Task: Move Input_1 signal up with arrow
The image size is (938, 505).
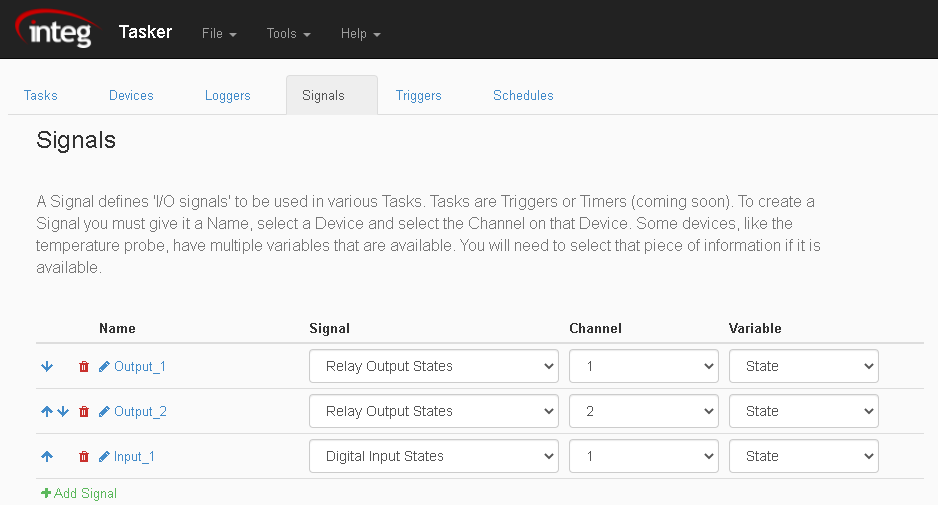Action: click(47, 456)
